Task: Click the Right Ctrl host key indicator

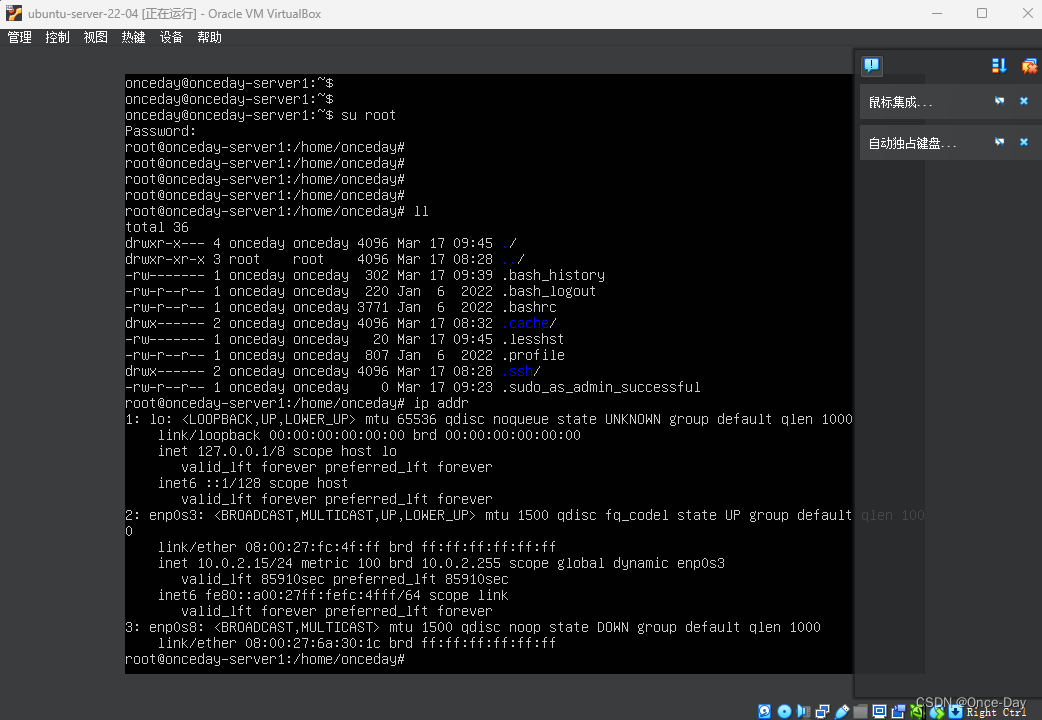Action: [x=996, y=712]
